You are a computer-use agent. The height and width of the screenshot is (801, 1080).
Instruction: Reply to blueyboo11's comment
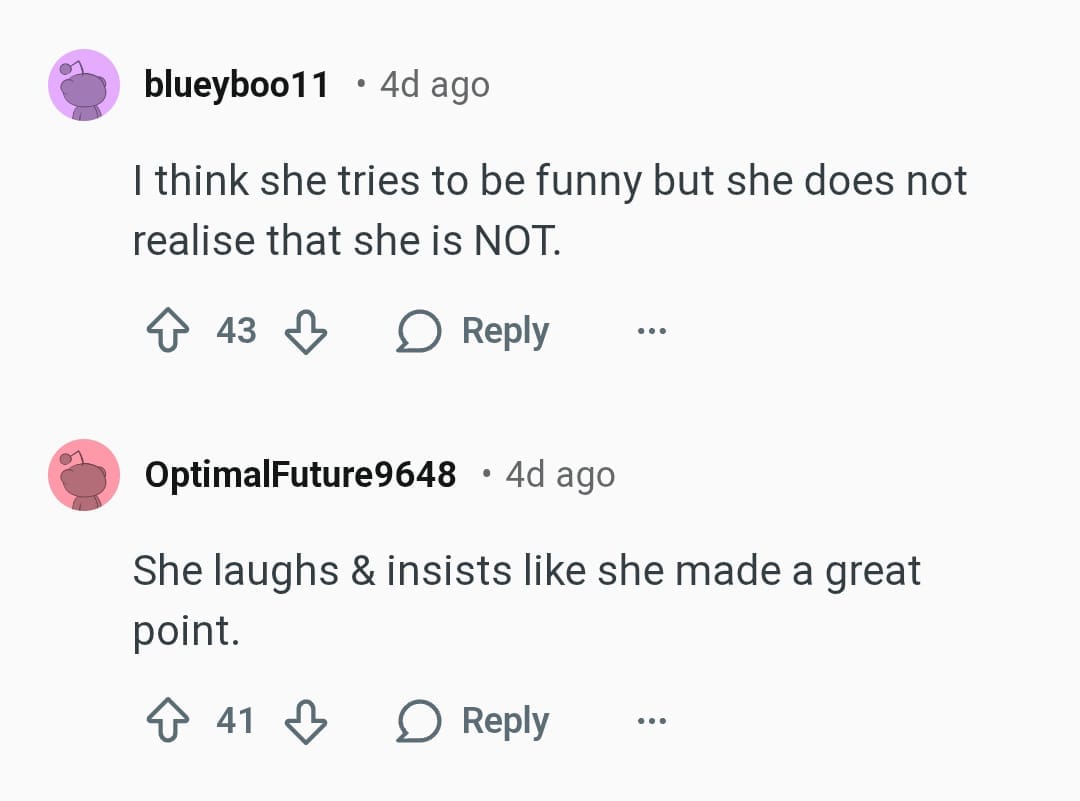[505, 331]
